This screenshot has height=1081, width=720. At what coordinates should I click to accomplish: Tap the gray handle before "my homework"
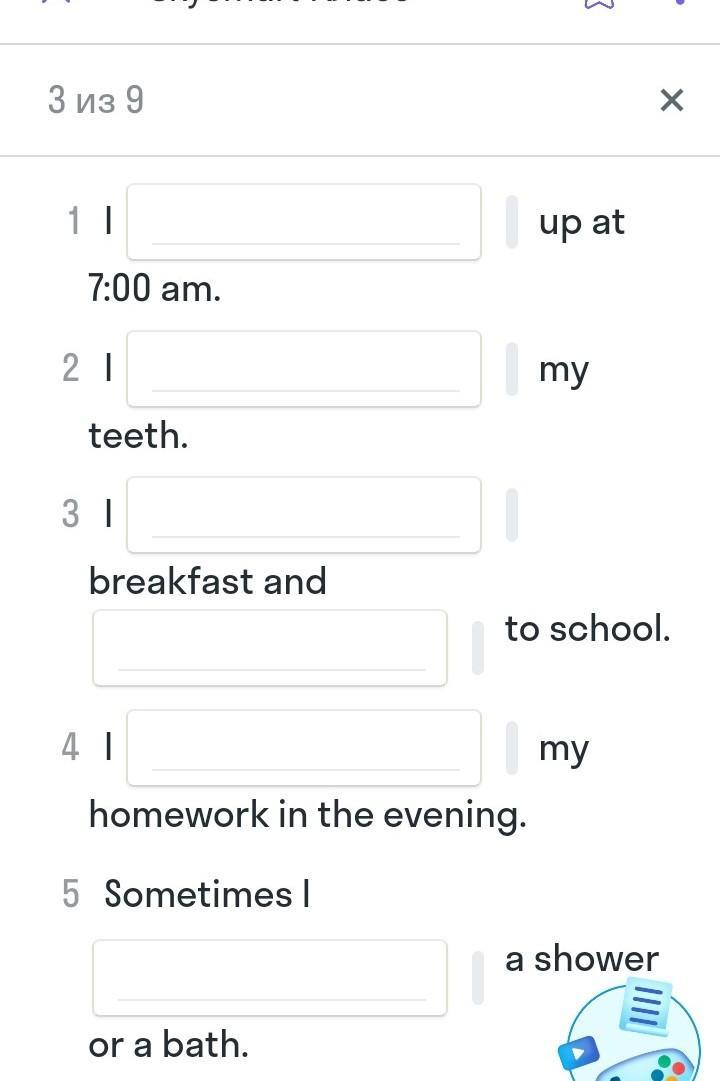[512, 748]
